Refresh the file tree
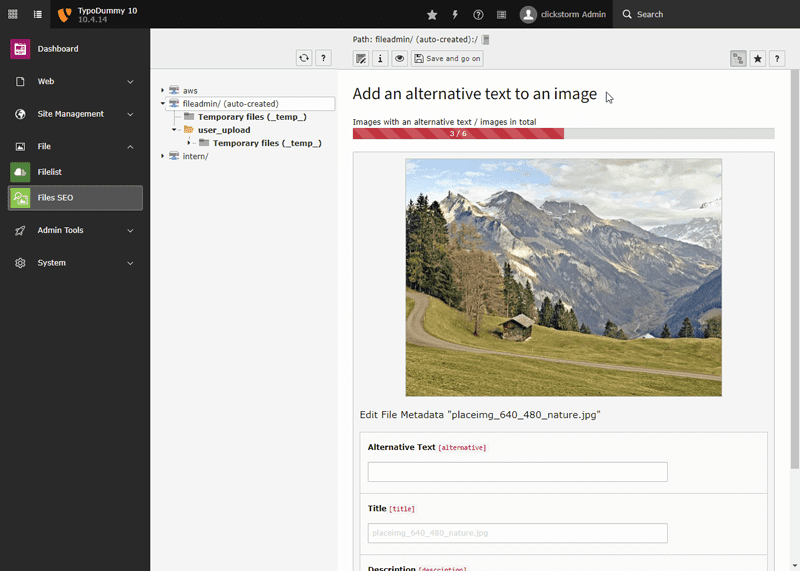Screen dimensions: 800x571 coord(304,59)
